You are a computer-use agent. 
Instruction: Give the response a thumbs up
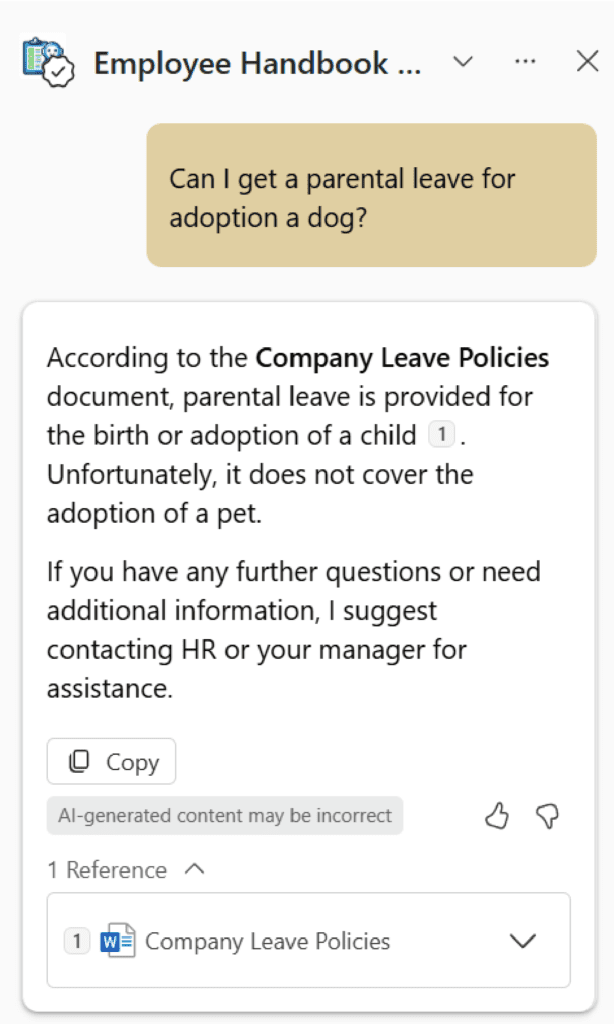[497, 816]
